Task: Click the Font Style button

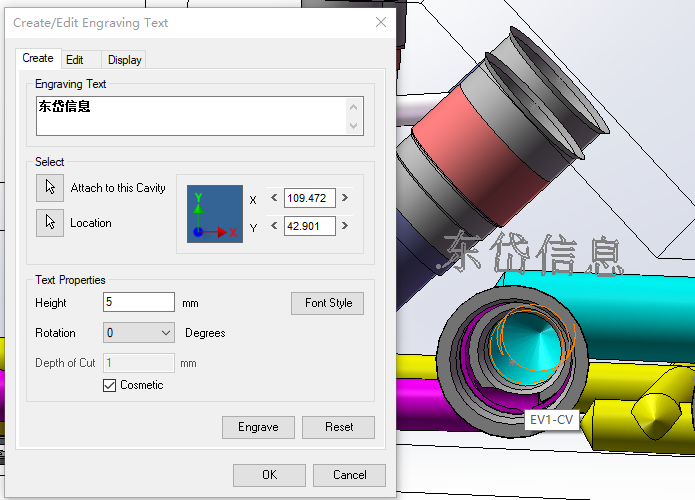Action: pyautogui.click(x=328, y=303)
